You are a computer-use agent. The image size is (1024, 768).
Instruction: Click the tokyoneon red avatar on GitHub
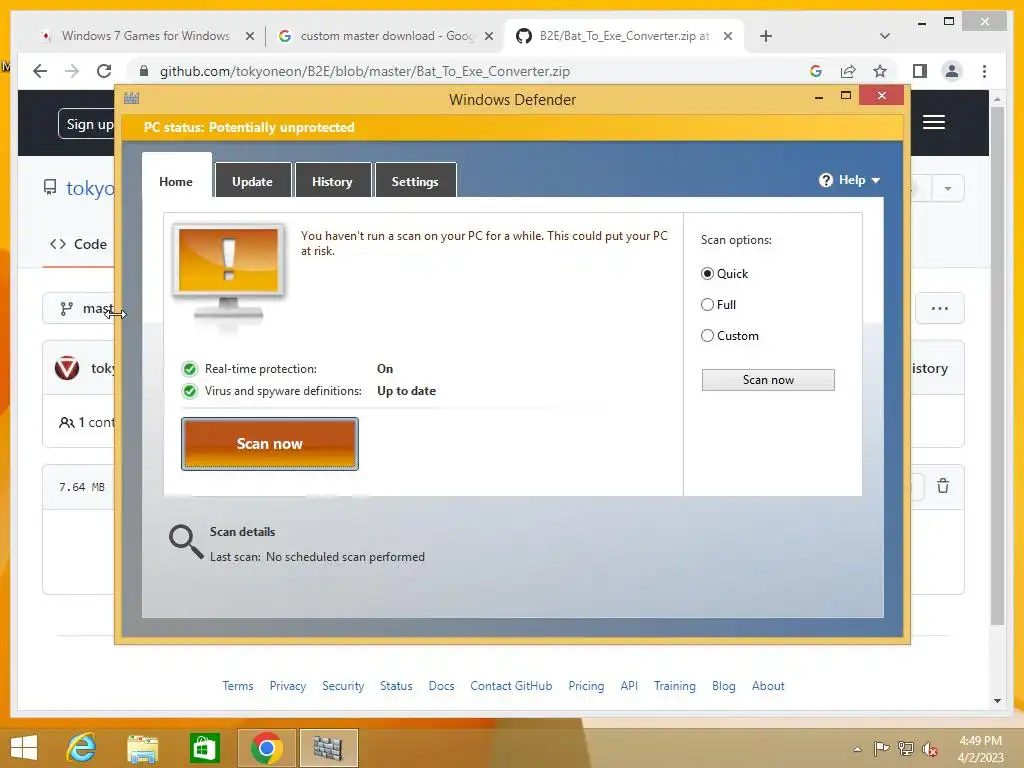point(67,368)
